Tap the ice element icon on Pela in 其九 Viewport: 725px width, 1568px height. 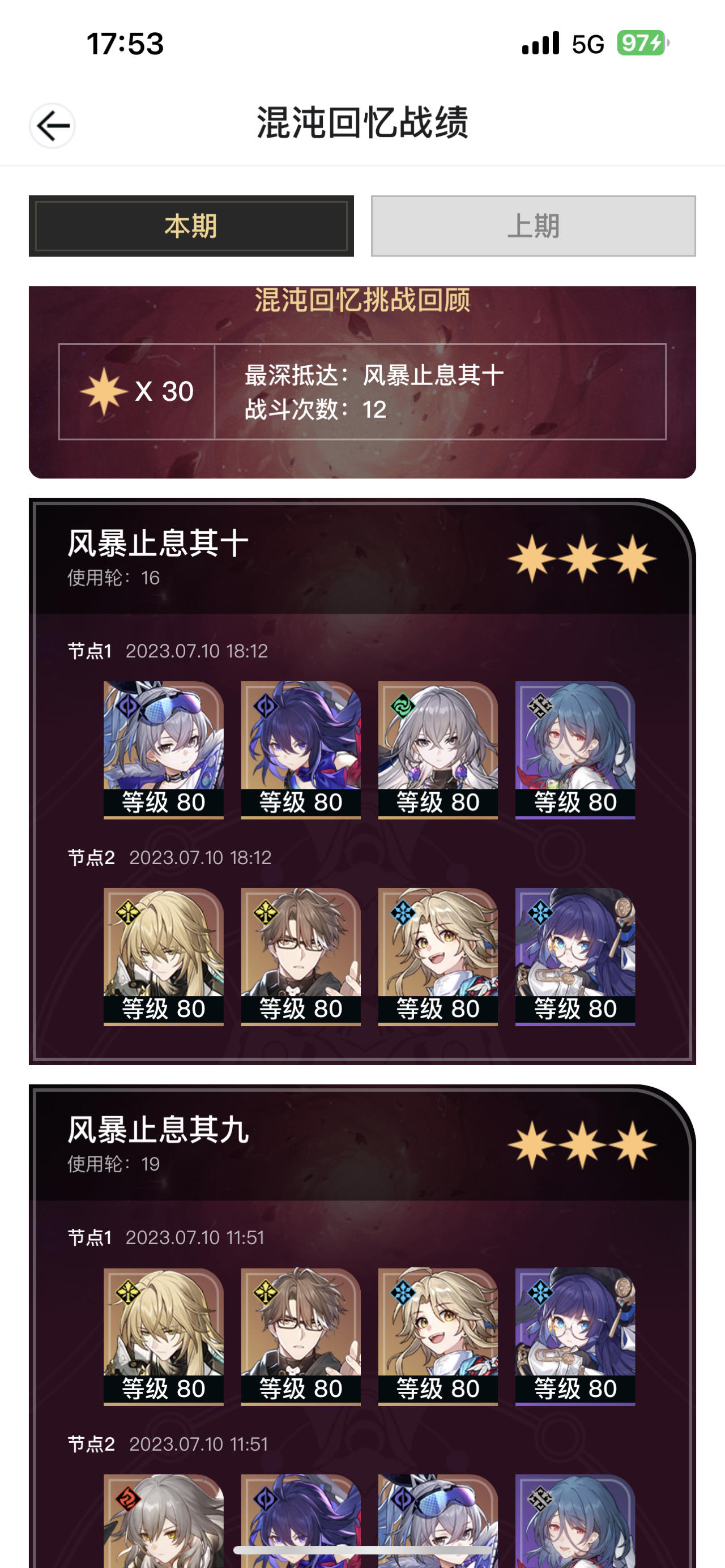(x=540, y=1293)
